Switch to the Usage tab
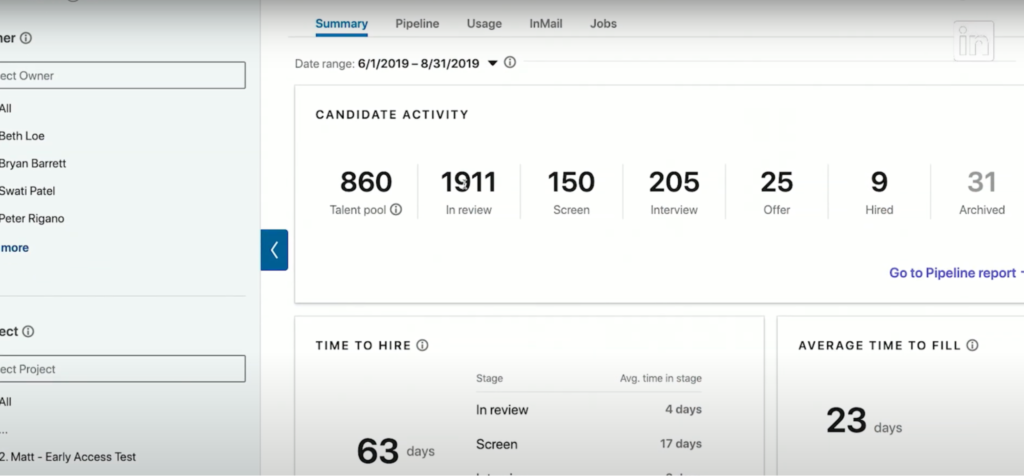 (x=484, y=23)
